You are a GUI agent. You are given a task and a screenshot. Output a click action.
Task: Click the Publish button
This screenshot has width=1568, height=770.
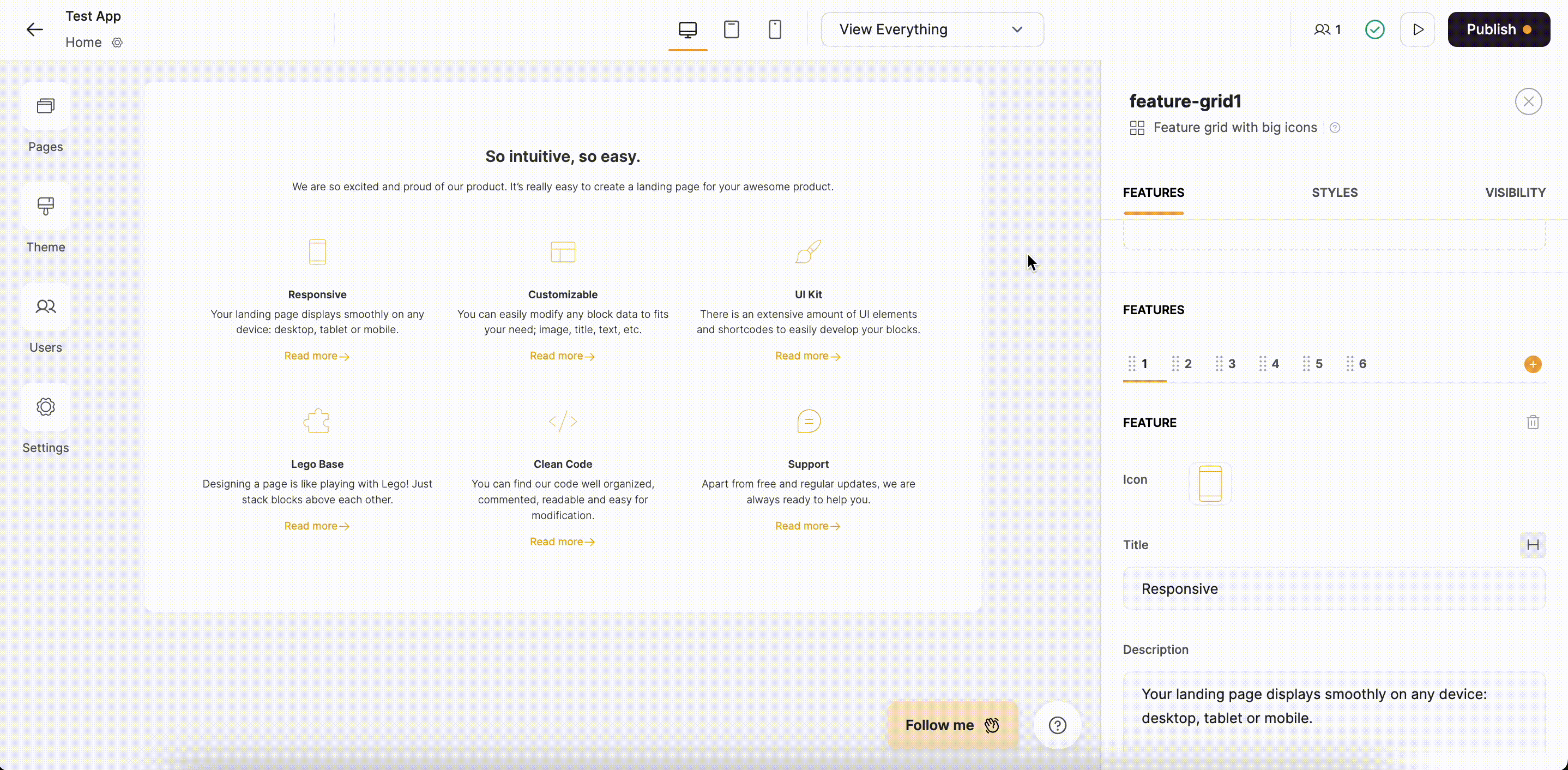(x=1499, y=29)
